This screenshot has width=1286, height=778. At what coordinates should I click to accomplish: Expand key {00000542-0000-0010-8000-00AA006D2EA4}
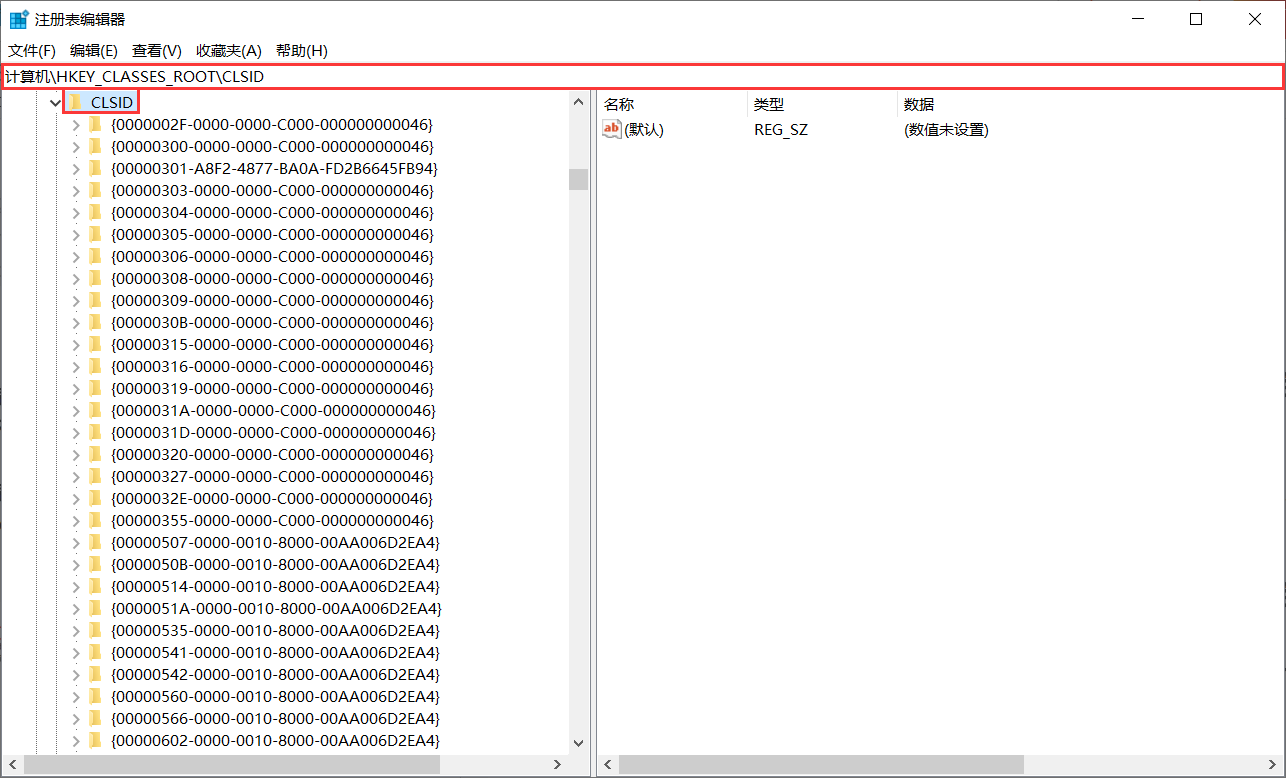[x=76, y=674]
